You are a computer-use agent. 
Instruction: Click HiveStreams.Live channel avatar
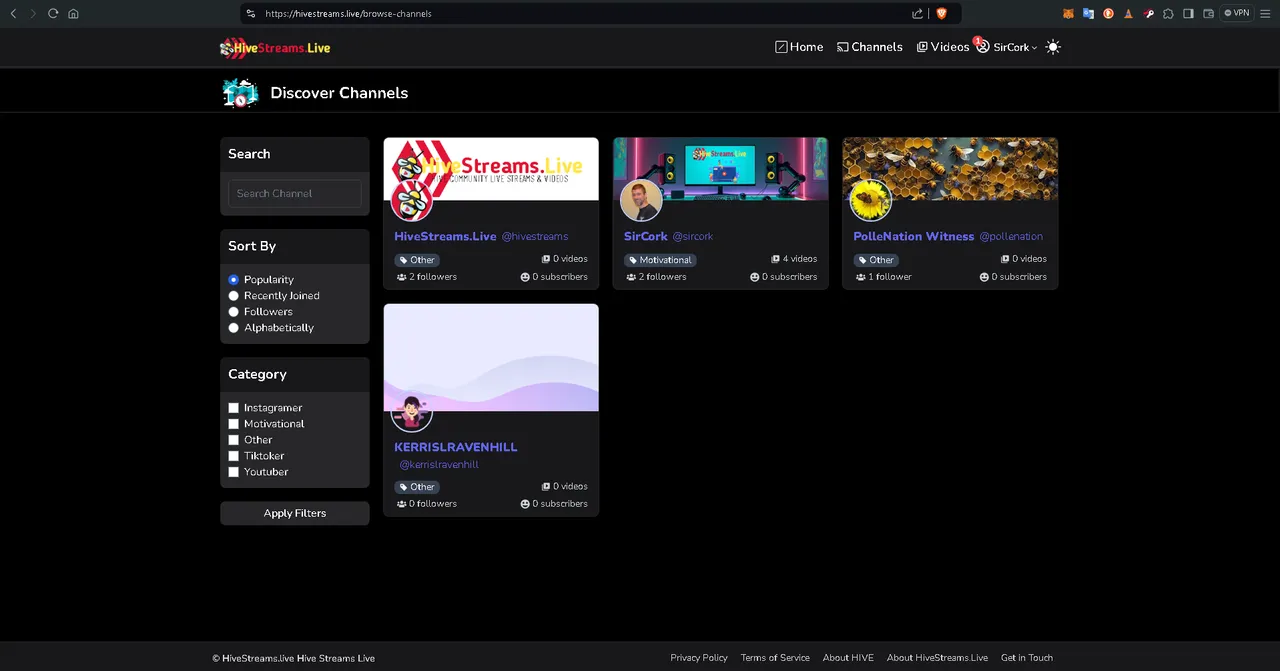click(x=411, y=200)
